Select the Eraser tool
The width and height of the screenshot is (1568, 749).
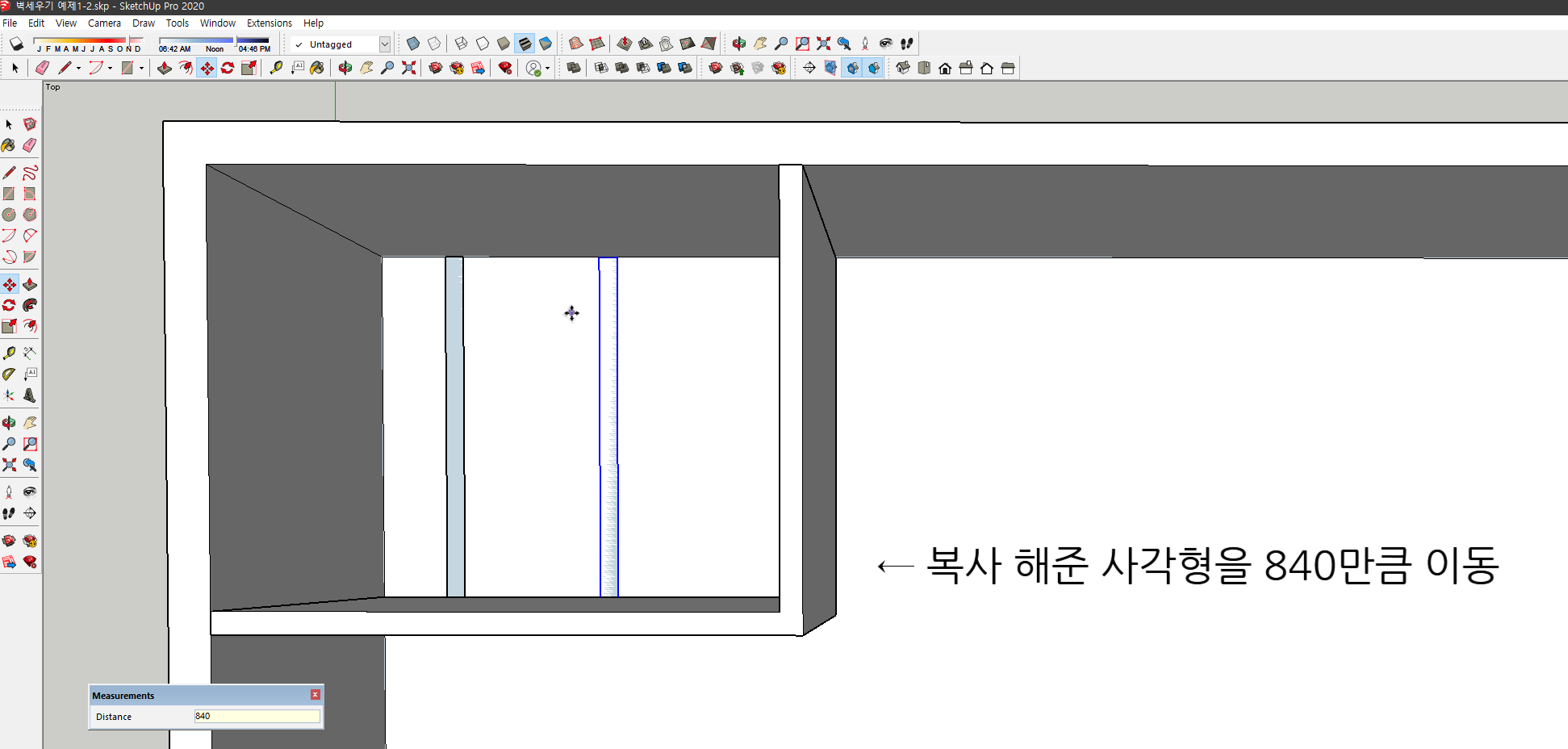(x=42, y=68)
